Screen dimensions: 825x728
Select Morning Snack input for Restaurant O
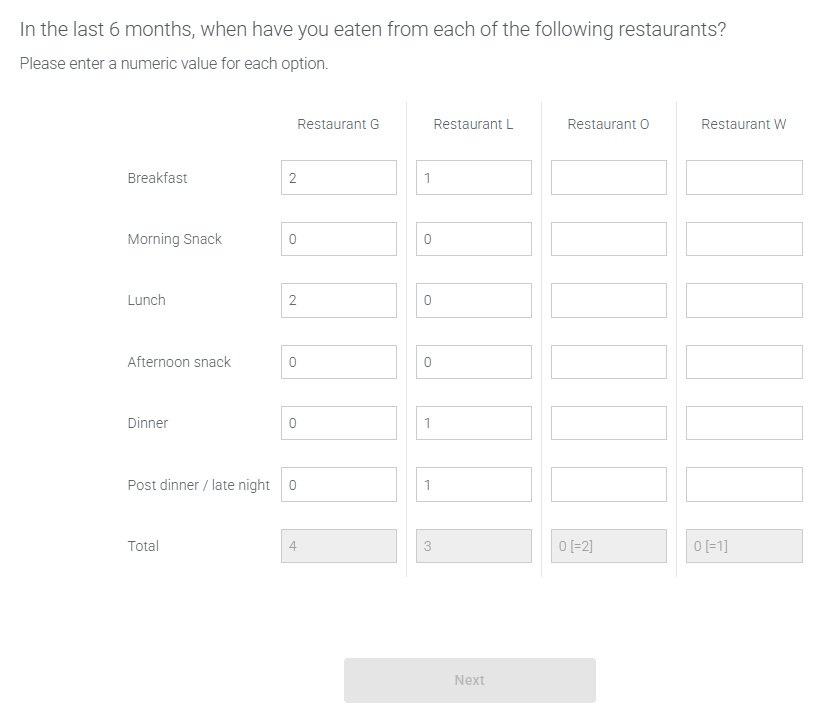608,239
